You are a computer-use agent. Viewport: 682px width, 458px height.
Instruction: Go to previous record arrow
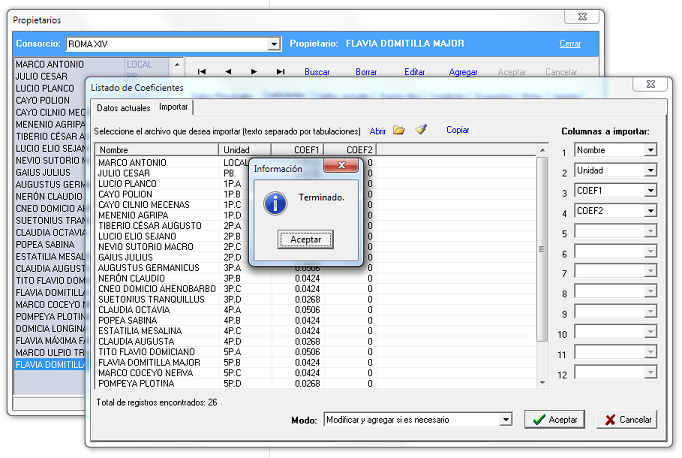pos(228,72)
